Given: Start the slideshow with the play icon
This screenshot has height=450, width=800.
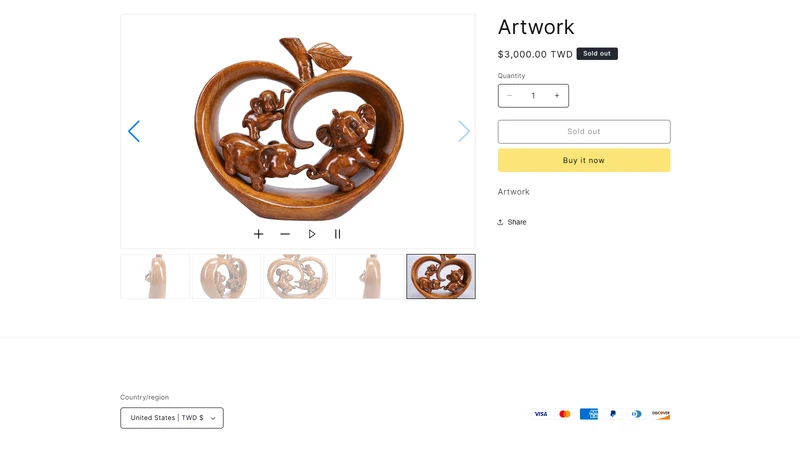Looking at the screenshot, I should pos(312,234).
